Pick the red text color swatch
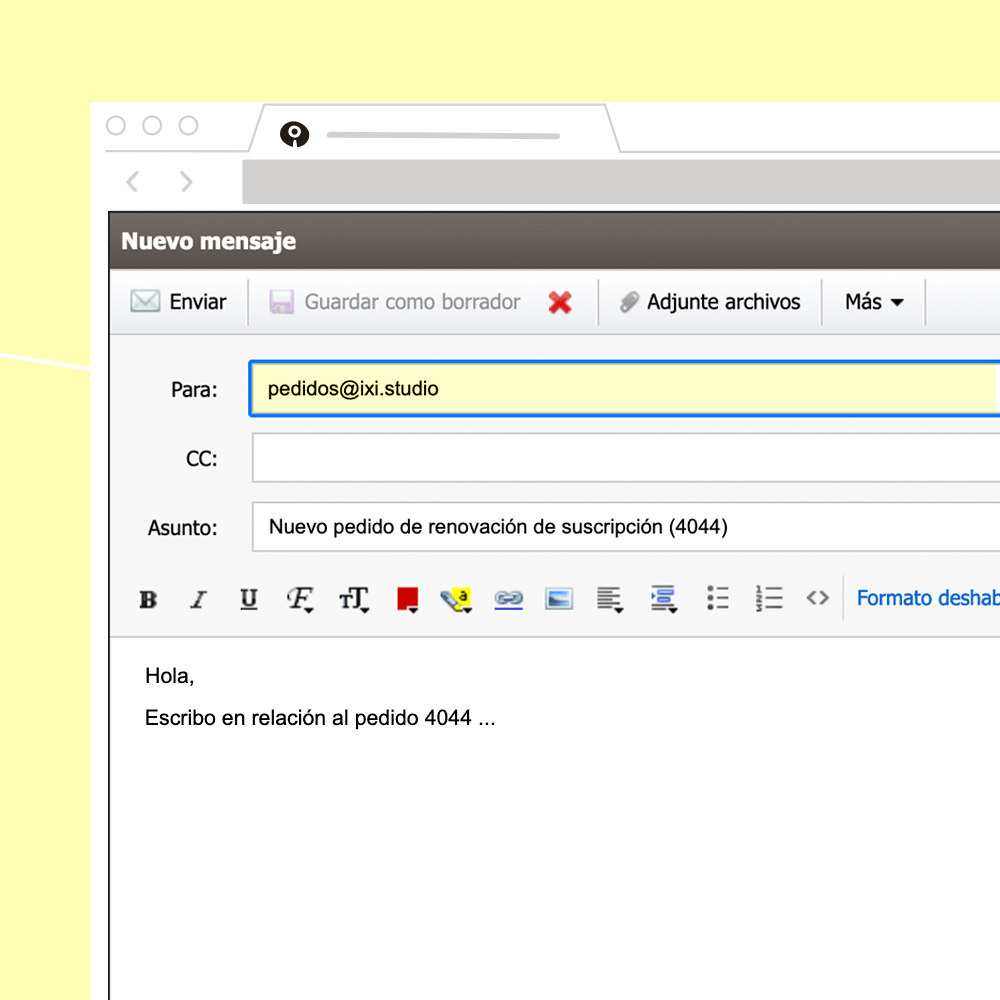1000x1000 pixels. (x=408, y=599)
